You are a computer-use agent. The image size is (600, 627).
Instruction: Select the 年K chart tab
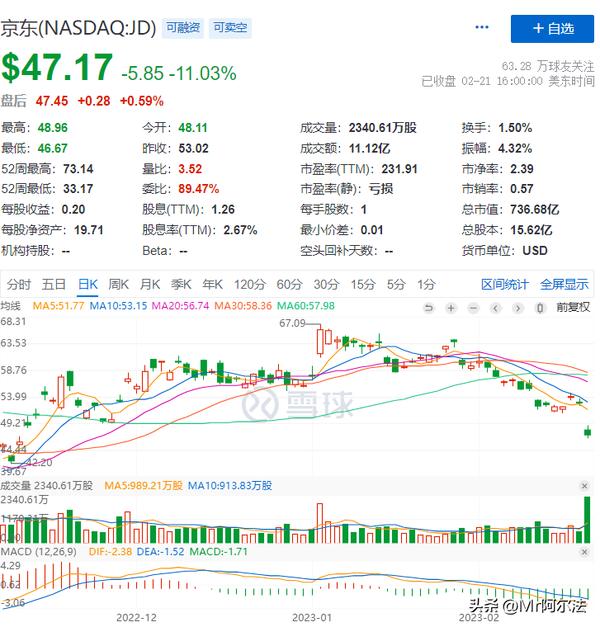click(x=212, y=284)
